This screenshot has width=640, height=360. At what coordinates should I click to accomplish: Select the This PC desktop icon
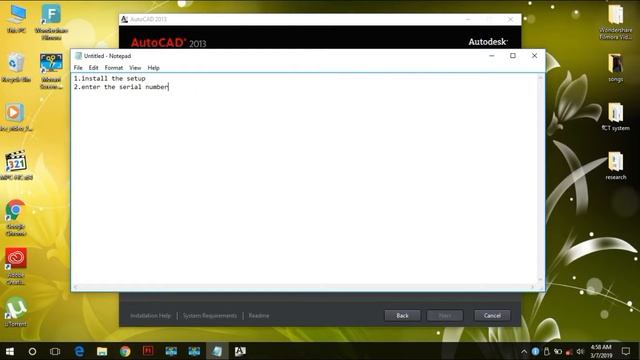[16, 18]
